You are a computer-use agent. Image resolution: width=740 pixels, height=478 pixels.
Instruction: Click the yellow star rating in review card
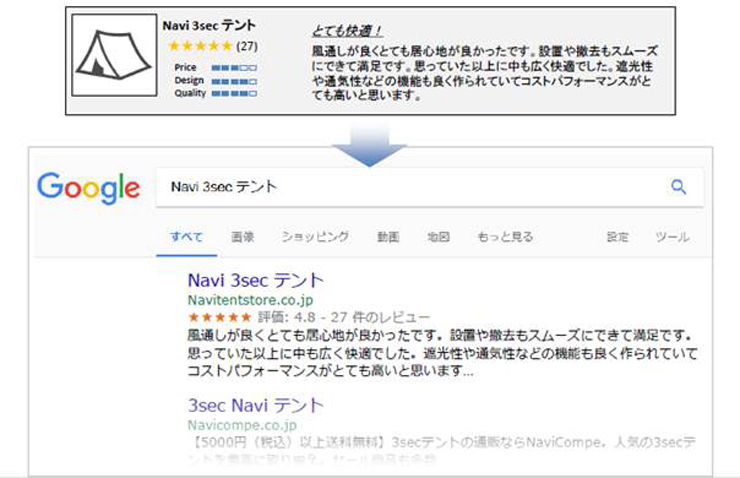point(200,46)
